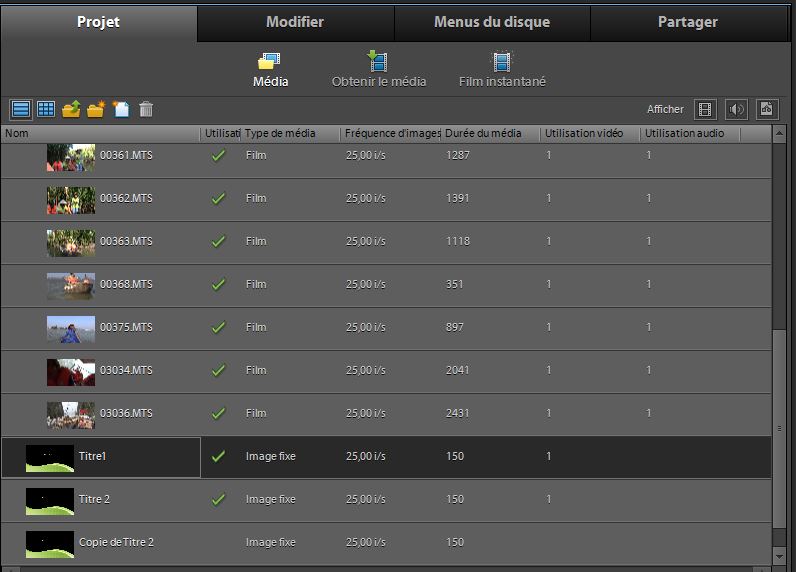796x572 pixels.
Task: Click the used checkmark for 00368.MTS
Action: point(218,284)
